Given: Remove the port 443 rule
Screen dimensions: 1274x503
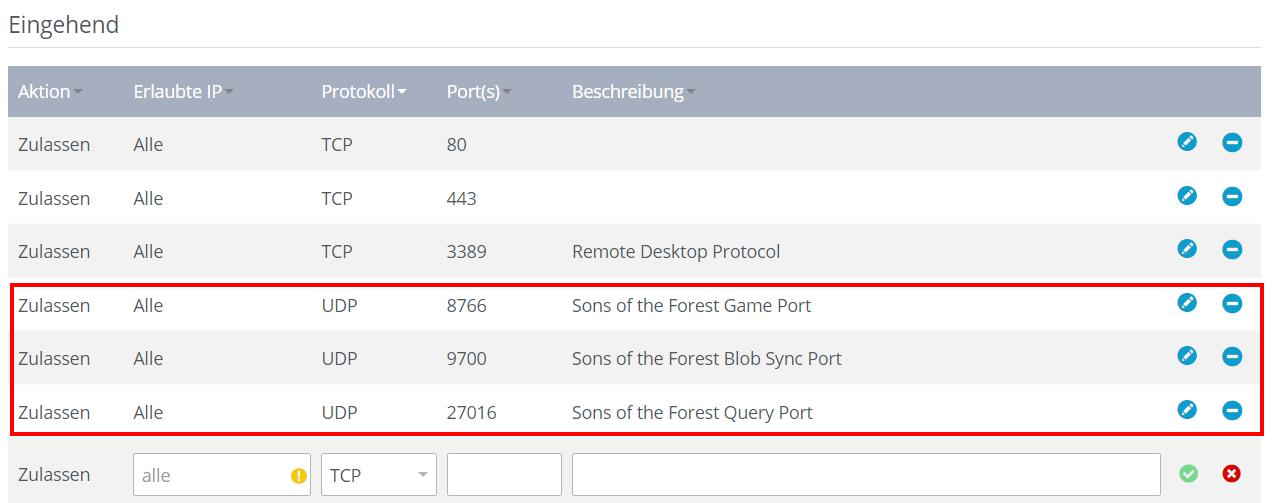Looking at the screenshot, I should click(x=1232, y=197).
